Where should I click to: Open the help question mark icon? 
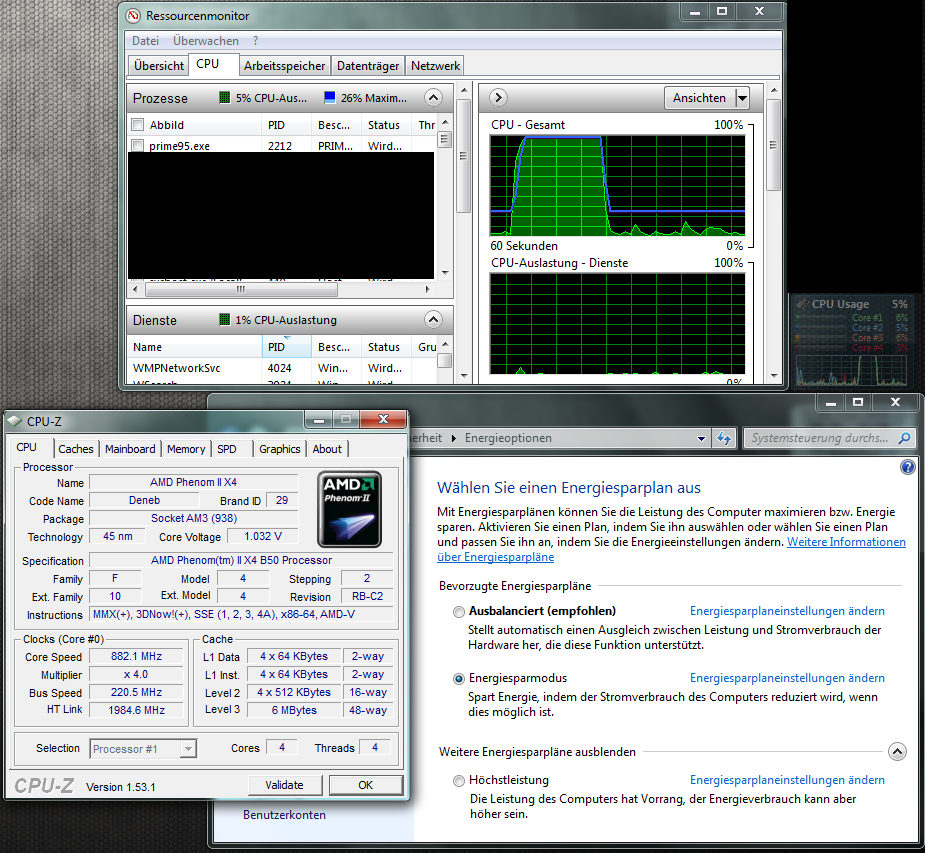pyautogui.click(x=907, y=467)
